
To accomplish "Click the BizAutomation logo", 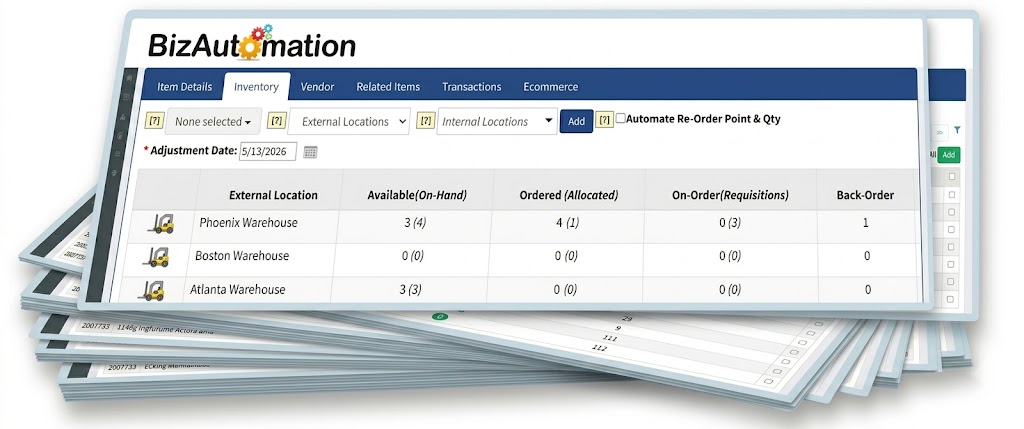I will (x=251, y=44).
